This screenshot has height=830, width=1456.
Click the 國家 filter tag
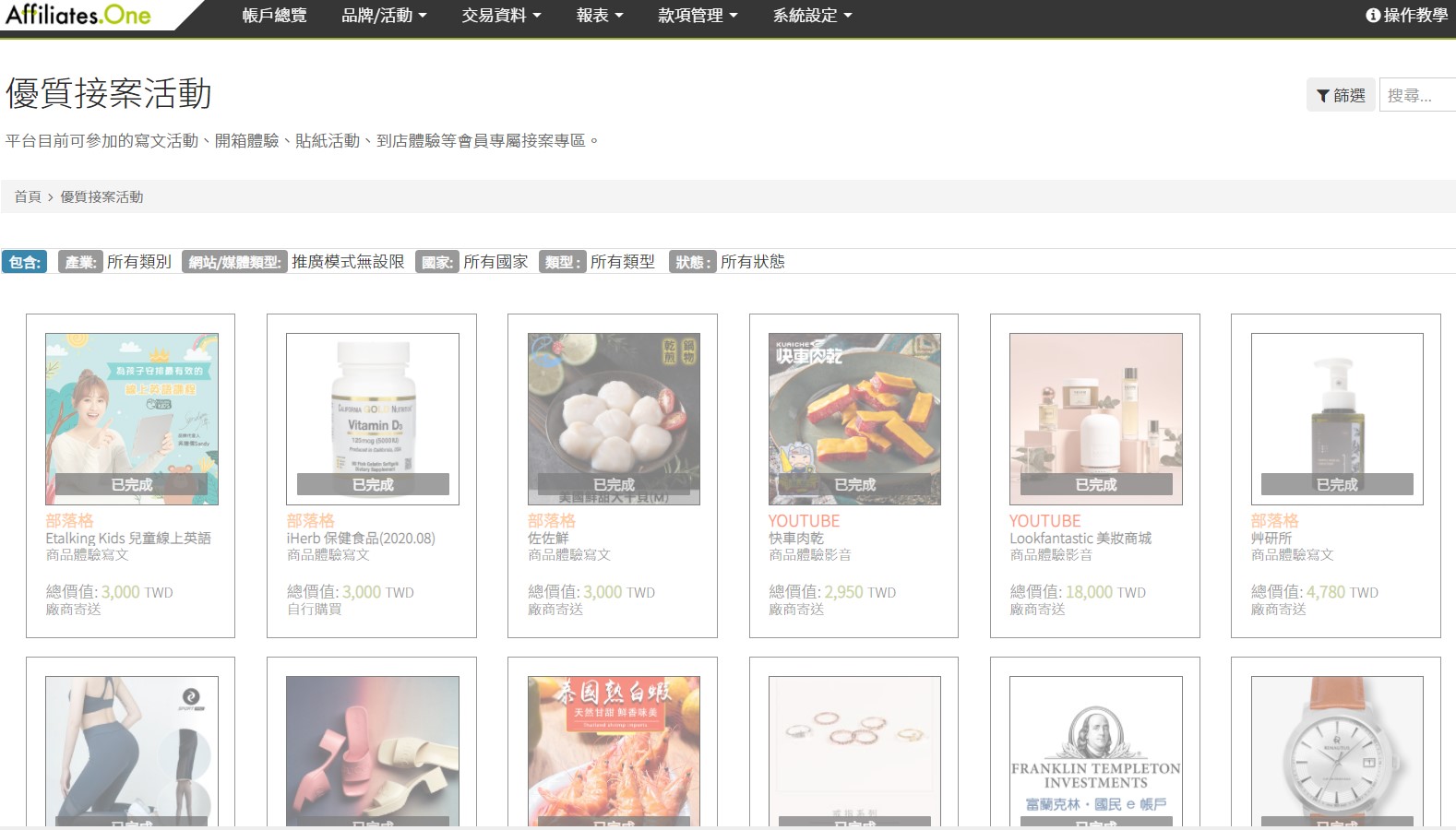[436, 262]
